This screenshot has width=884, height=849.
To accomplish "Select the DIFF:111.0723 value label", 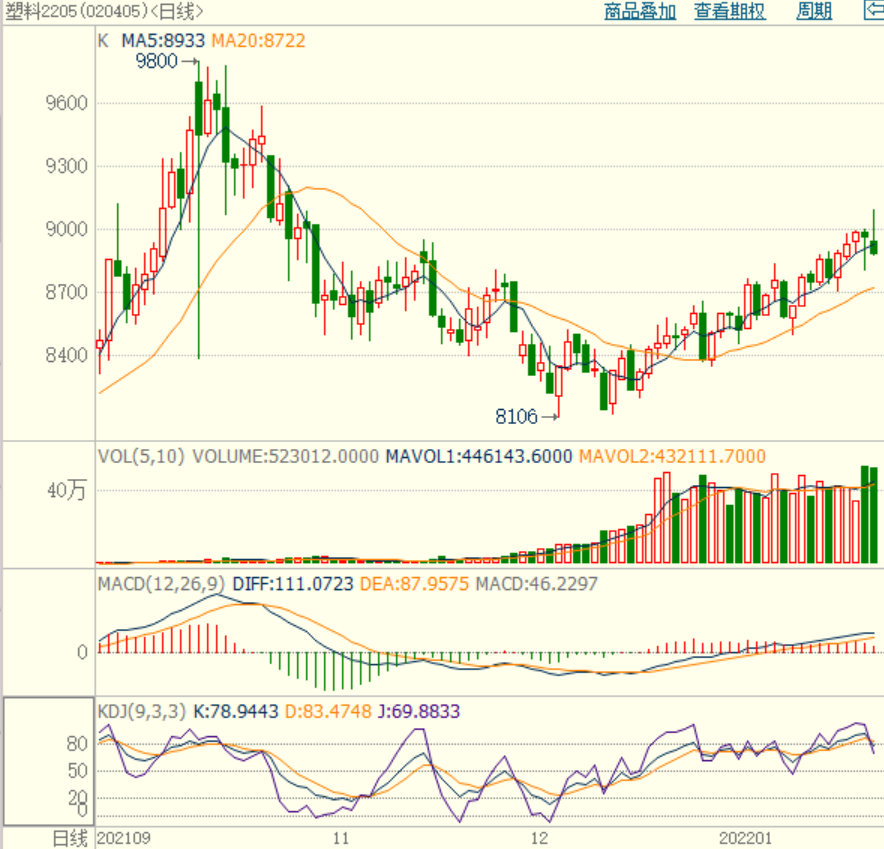I will [293, 583].
